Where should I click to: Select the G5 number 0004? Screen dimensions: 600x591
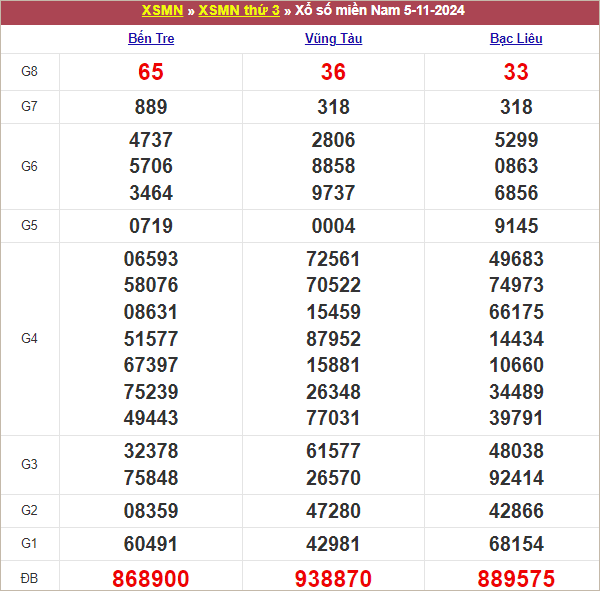pyautogui.click(x=333, y=226)
